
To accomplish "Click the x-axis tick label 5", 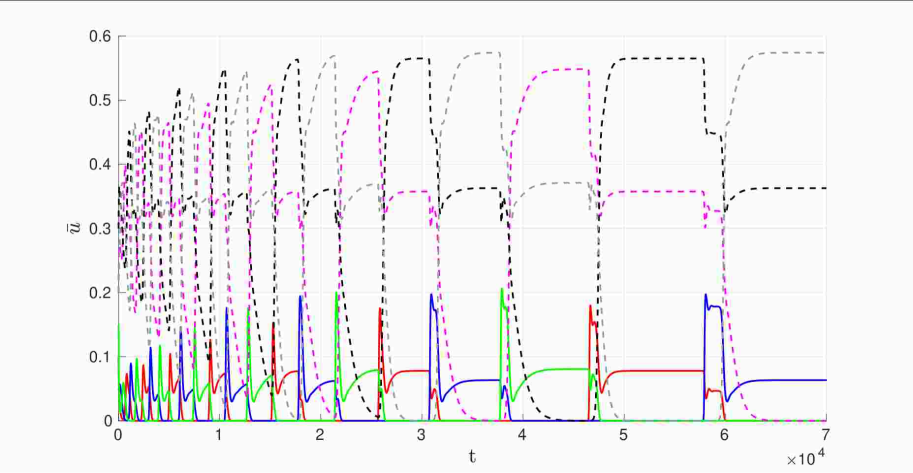I will [x=624, y=435].
